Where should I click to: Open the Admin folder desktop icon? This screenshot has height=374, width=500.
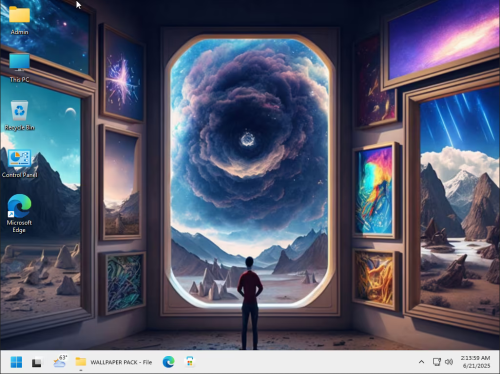[x=19, y=20]
